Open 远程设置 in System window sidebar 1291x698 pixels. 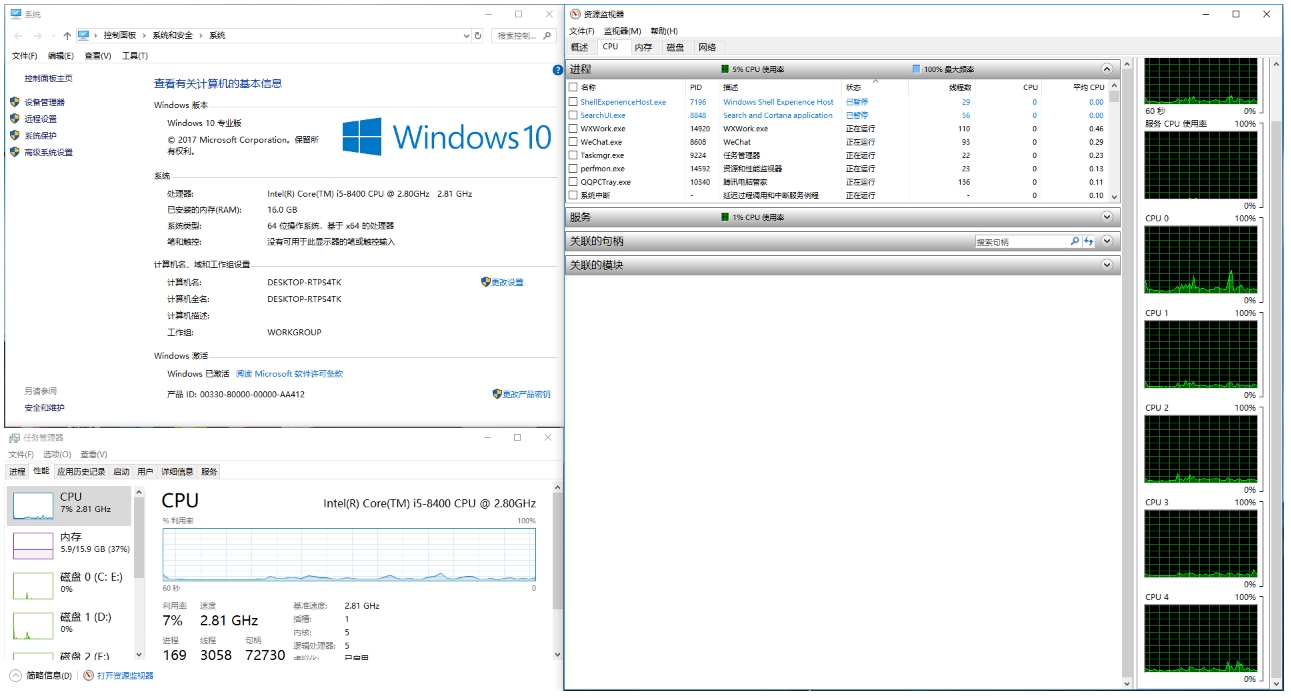pyautogui.click(x=41, y=119)
